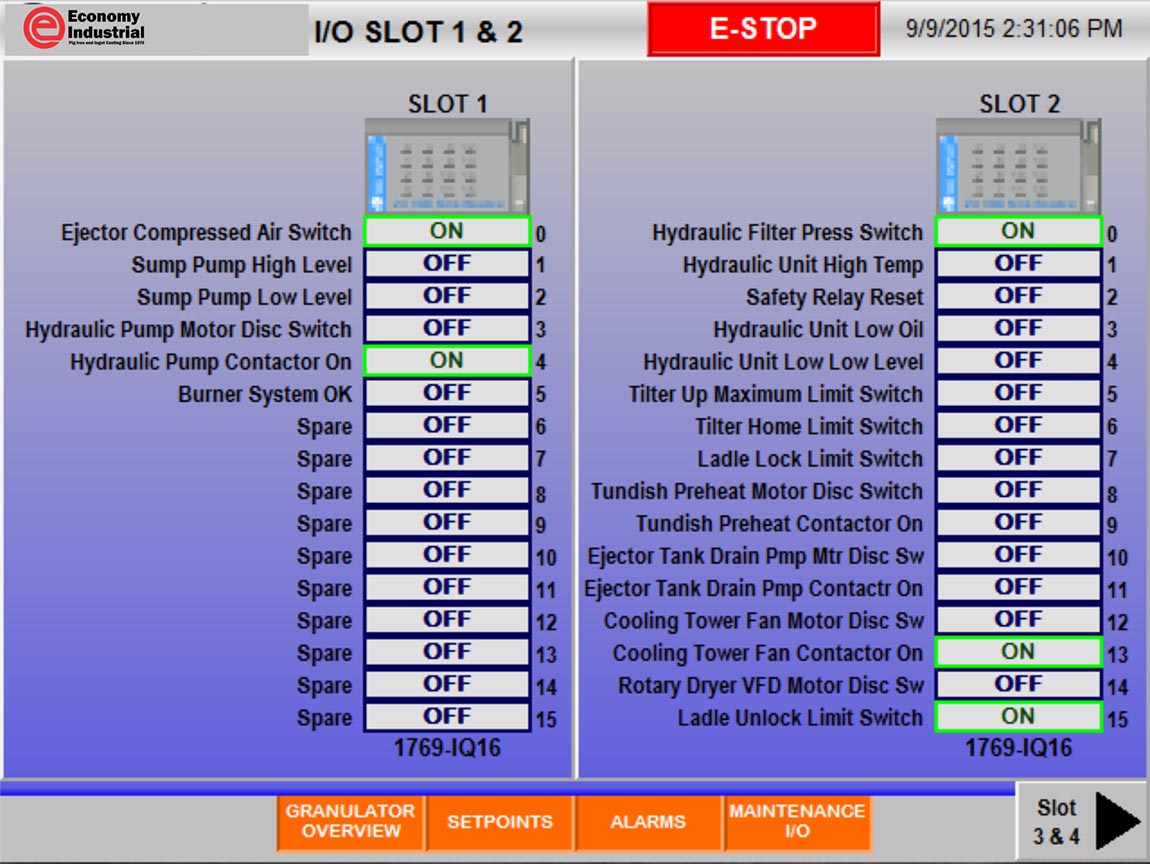Click Sump Pump High Level status box
Screen dimensions: 1150x864
click(446, 264)
